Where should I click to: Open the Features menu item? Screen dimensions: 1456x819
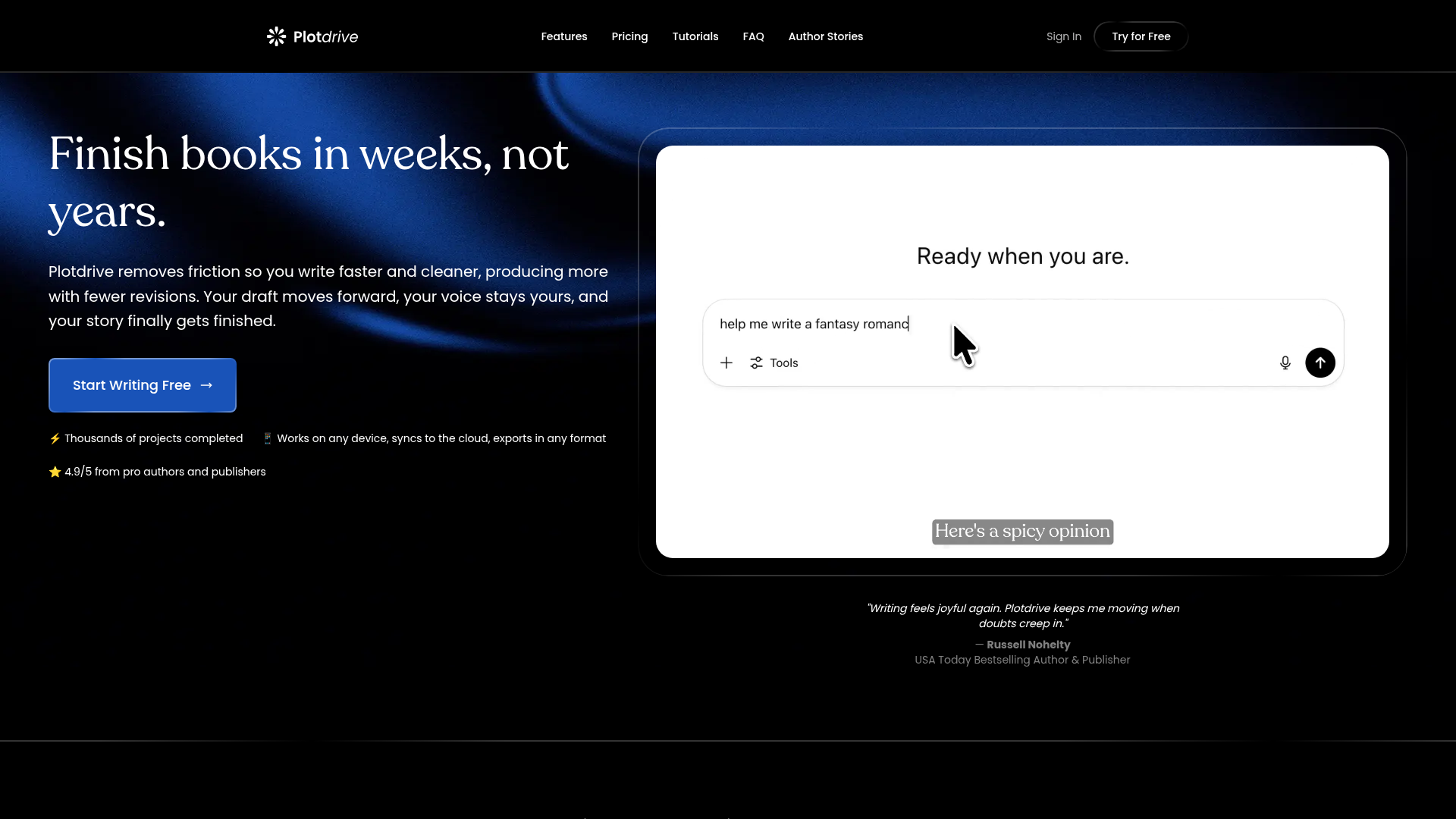tap(563, 36)
